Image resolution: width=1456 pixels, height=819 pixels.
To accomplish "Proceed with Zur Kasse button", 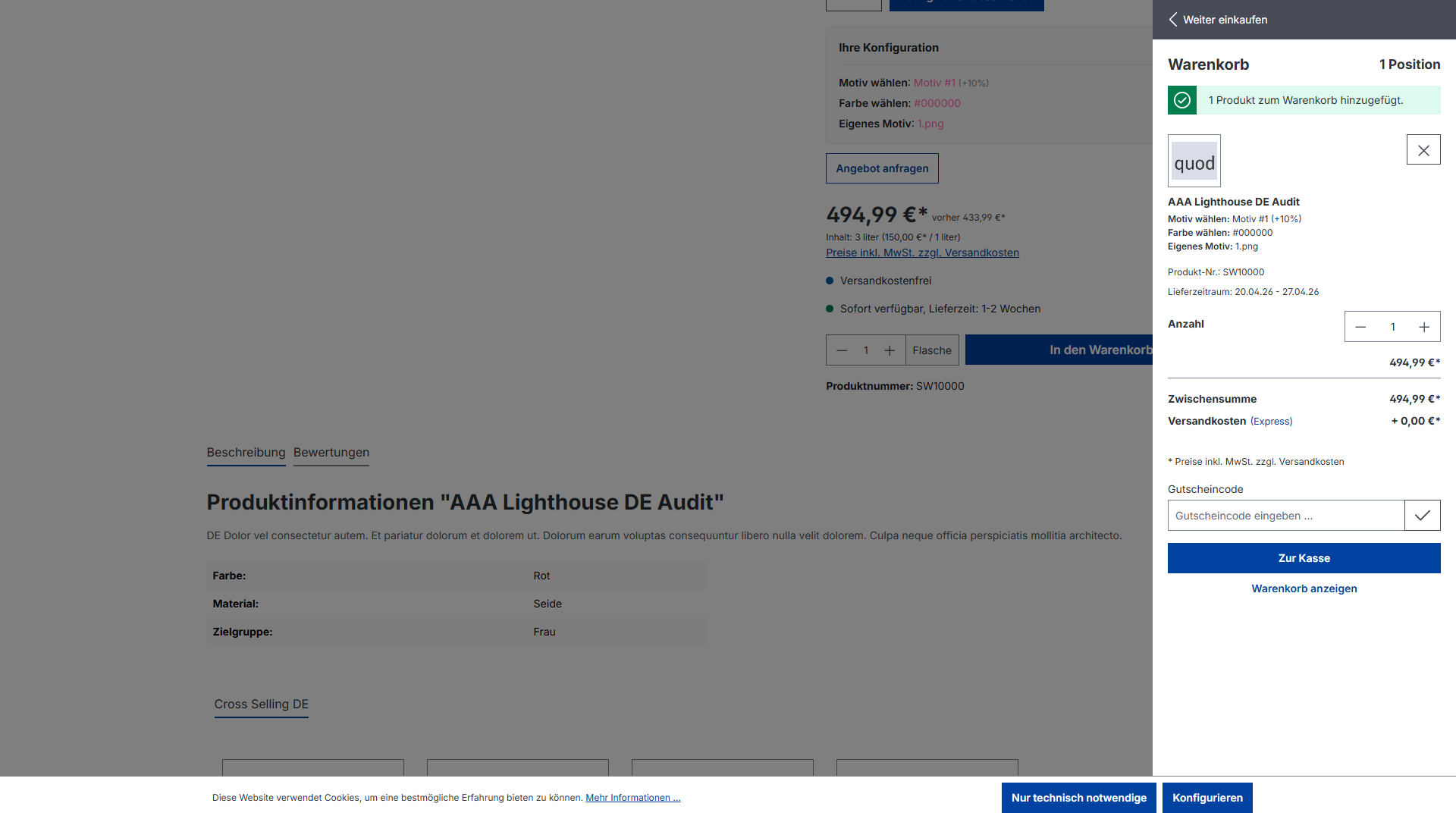I will (x=1304, y=558).
